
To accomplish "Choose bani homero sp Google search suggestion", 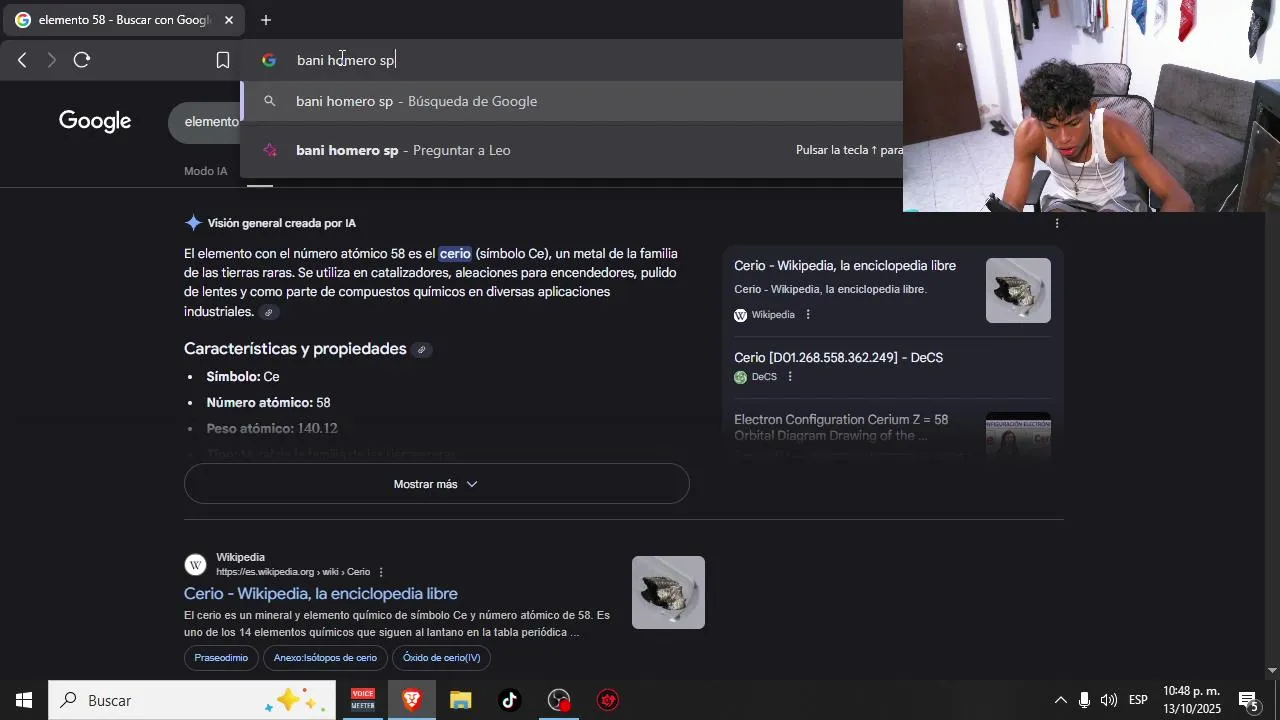I will [x=572, y=101].
